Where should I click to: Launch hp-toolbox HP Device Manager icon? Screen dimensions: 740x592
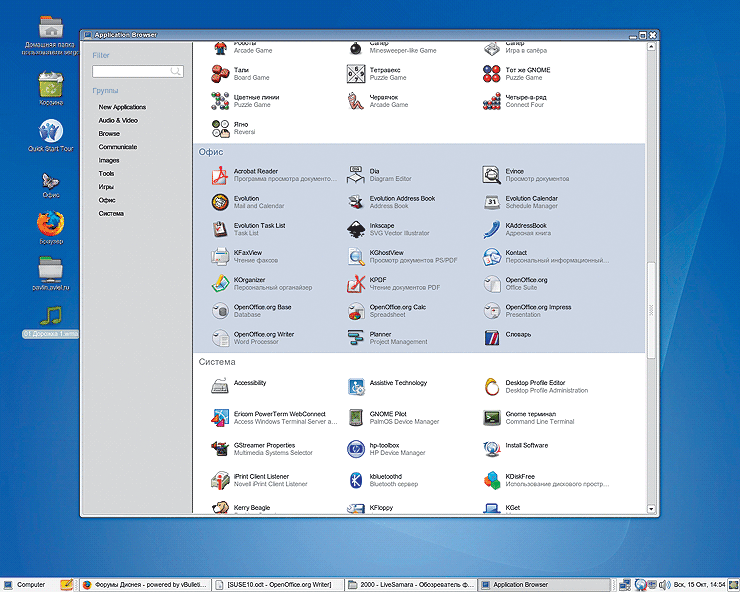(355, 449)
